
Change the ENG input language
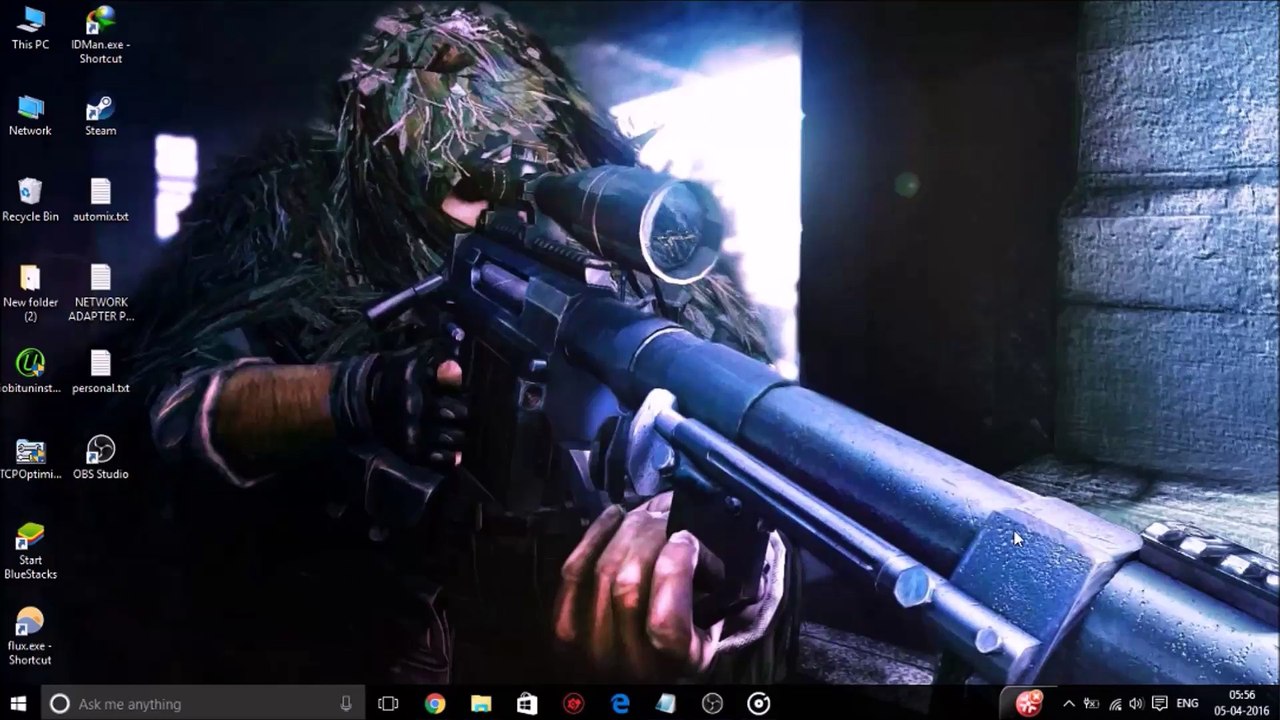[1187, 704]
